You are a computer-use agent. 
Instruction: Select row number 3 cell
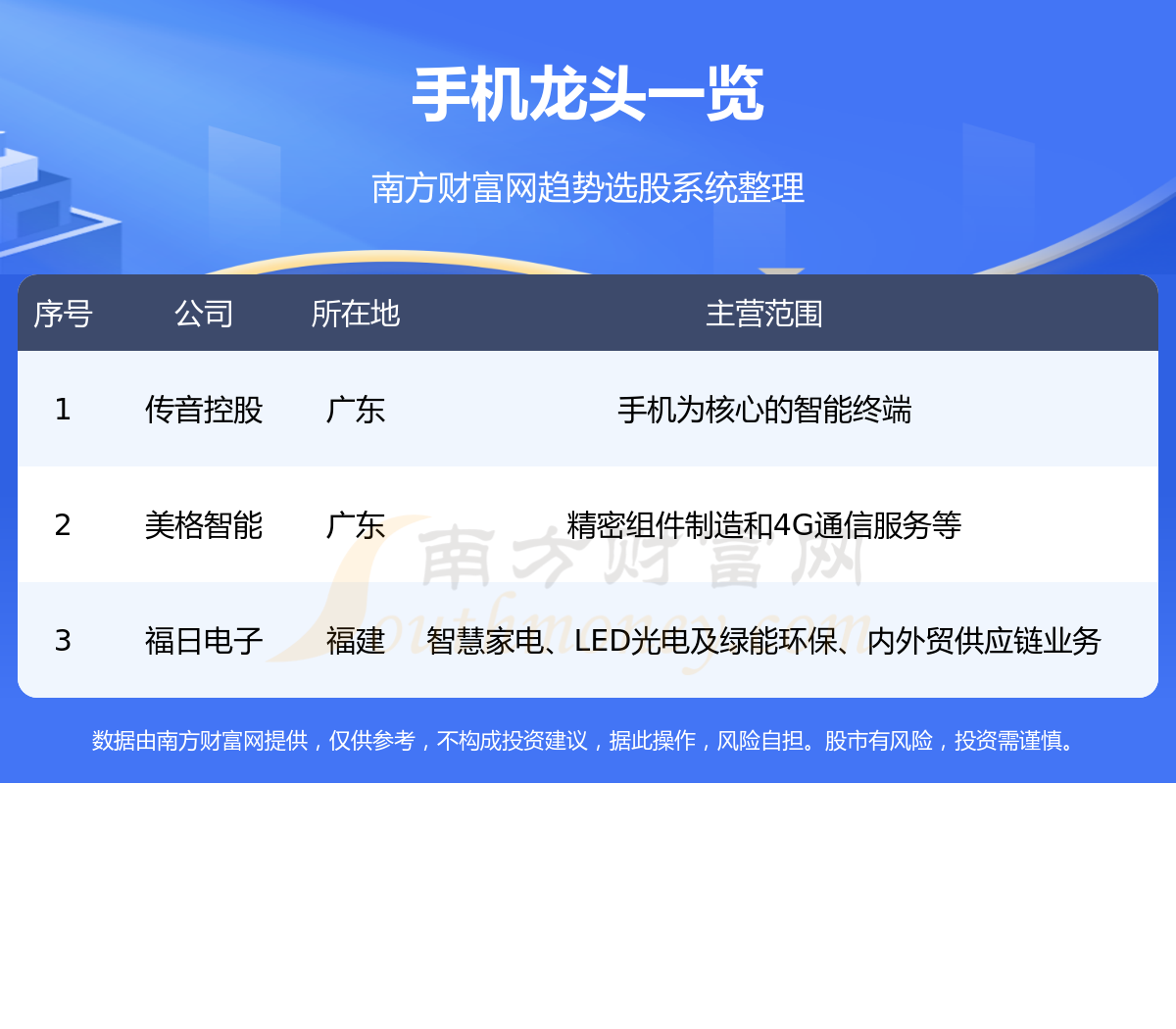coord(63,640)
